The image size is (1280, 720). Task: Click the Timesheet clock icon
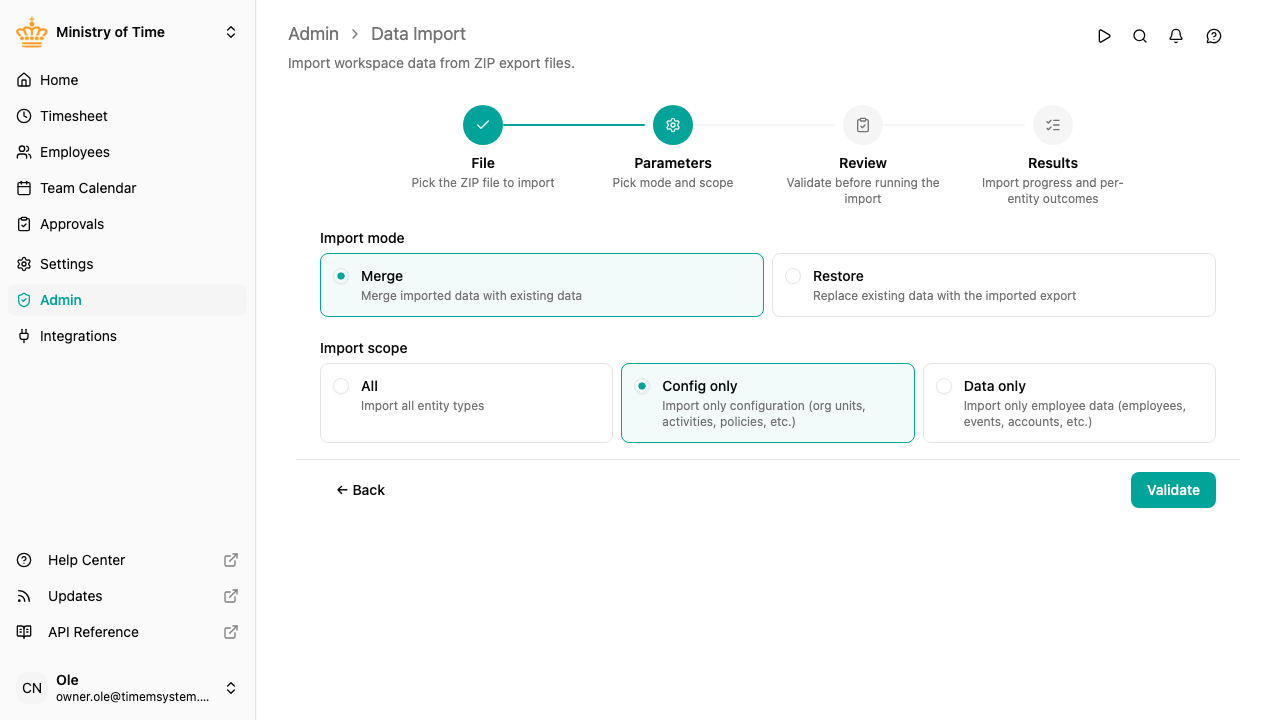pos(24,116)
